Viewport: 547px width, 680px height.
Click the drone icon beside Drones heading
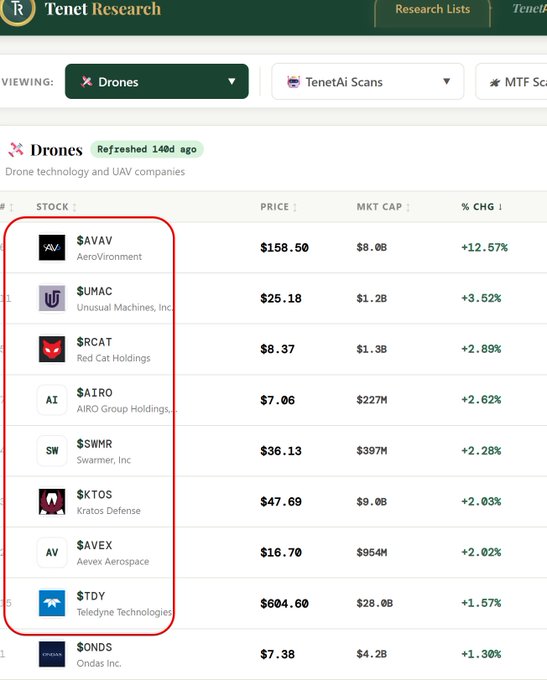click(x=16, y=150)
